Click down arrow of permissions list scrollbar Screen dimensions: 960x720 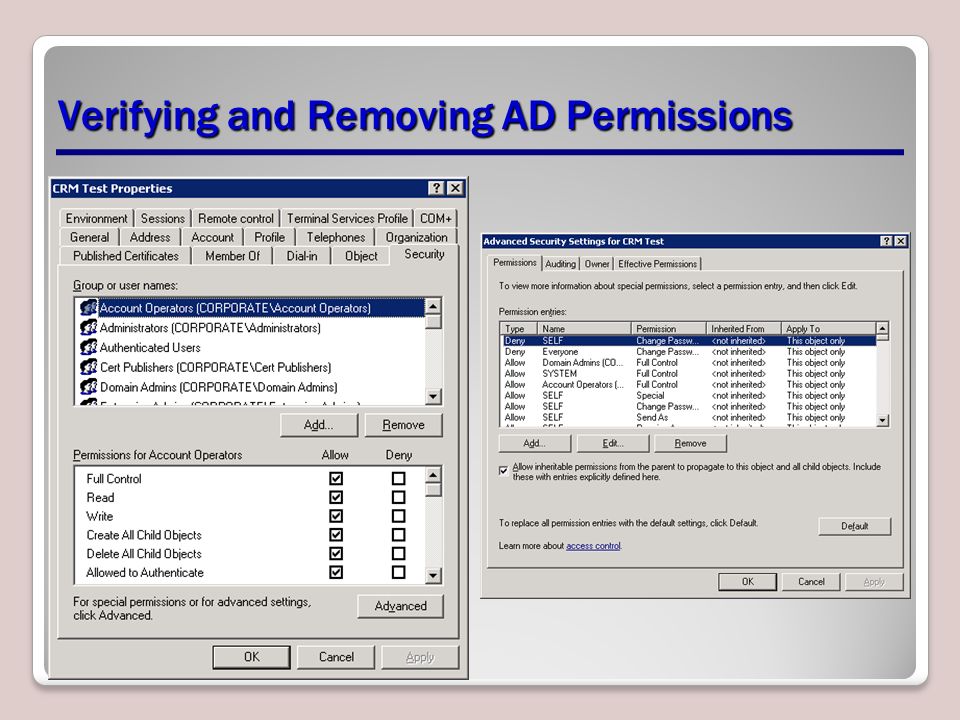pyautogui.click(x=433, y=575)
